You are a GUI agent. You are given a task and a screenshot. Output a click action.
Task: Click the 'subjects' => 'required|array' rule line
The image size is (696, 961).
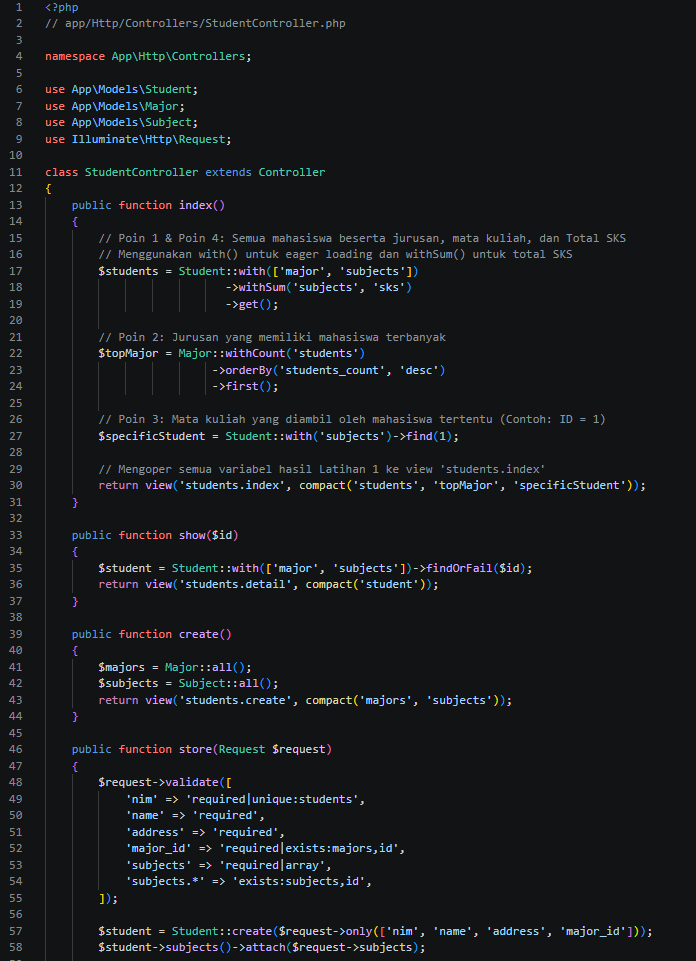[x=229, y=865]
